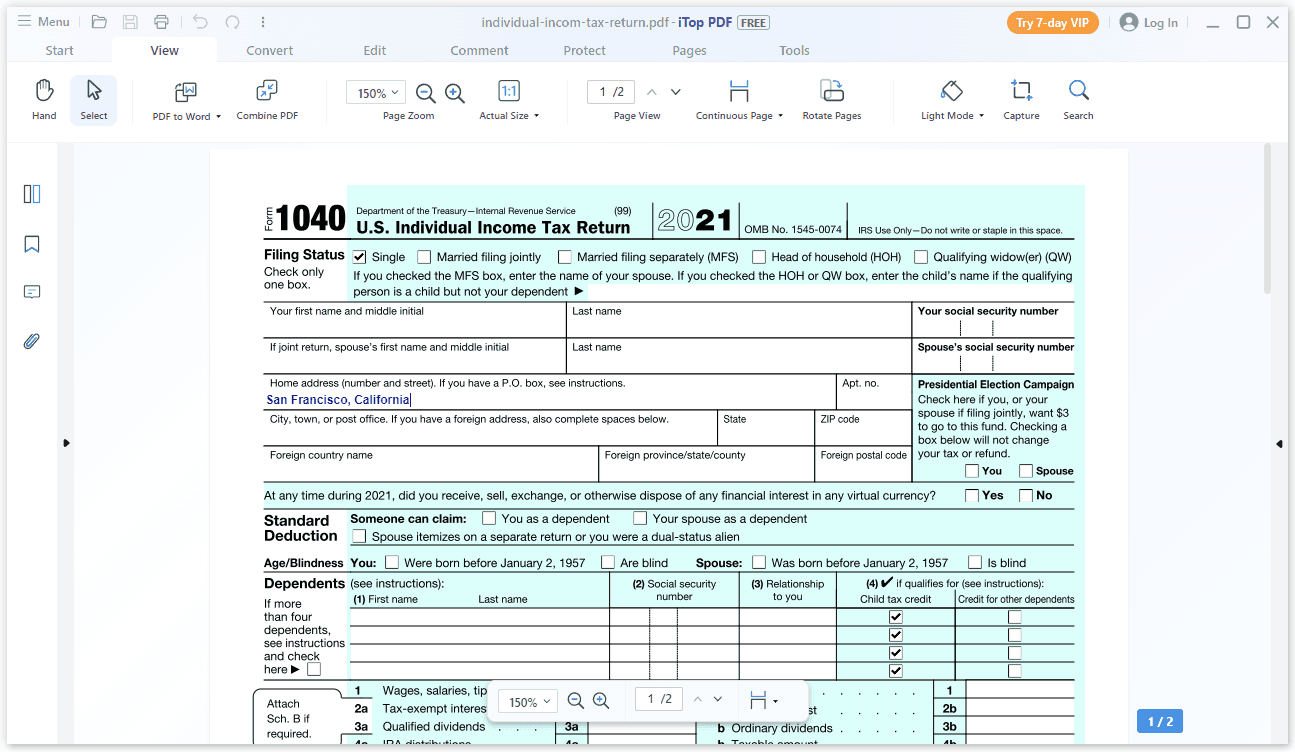The width and height of the screenshot is (1295, 752).
Task: Click the Try 7-day VIP button
Action: [x=1052, y=21]
